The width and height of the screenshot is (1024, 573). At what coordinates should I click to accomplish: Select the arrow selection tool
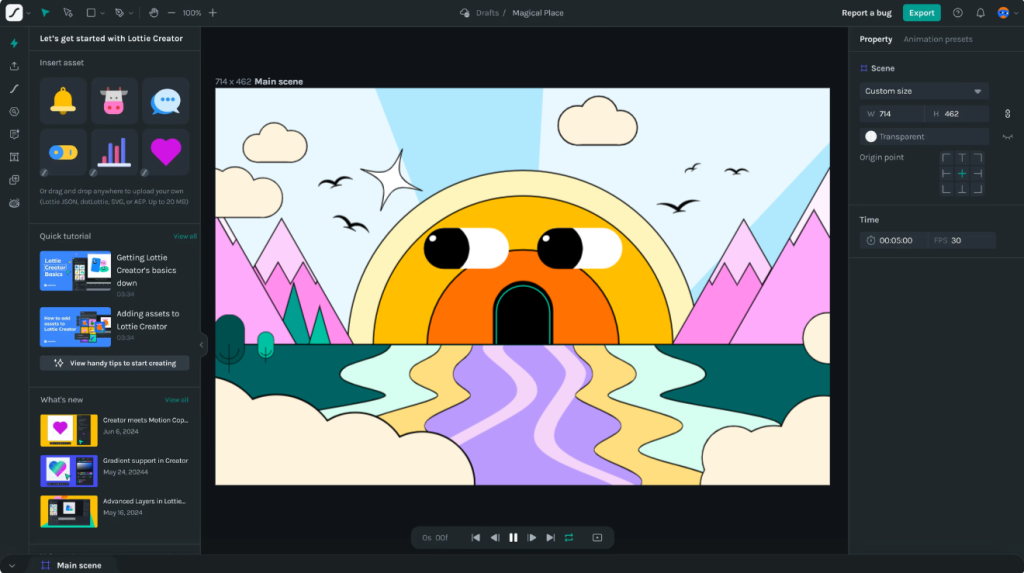45,13
